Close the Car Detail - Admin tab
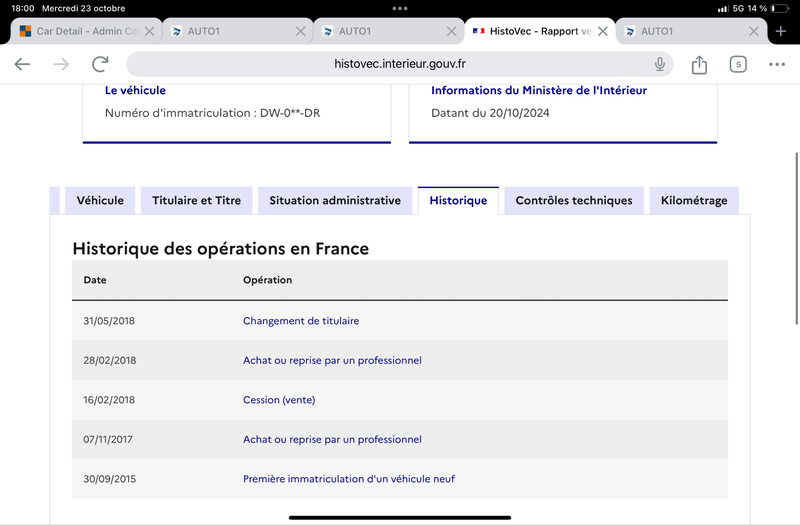Viewport: 800px width, 525px height. 149,31
